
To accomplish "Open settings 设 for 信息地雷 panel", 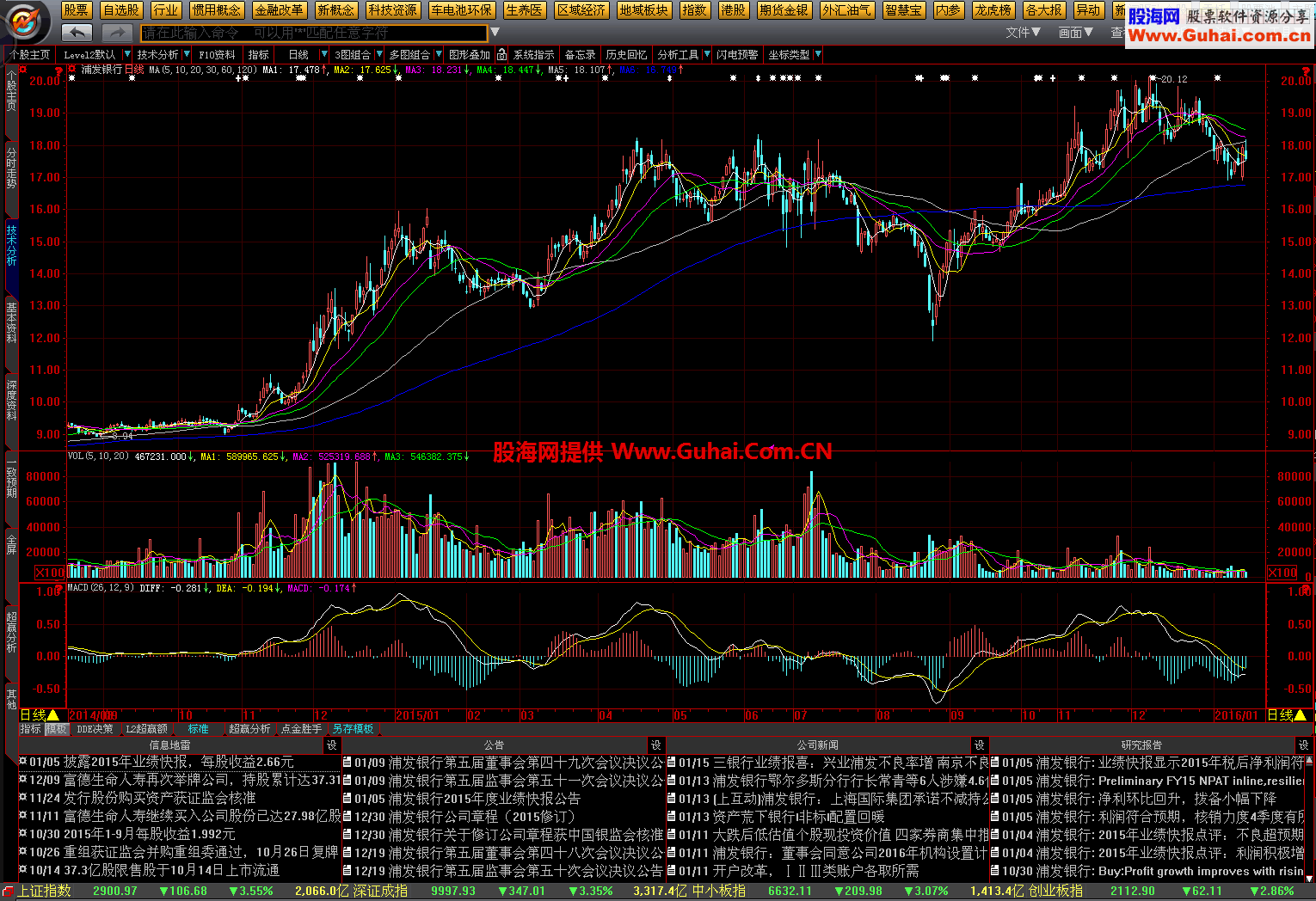I will 332,745.
